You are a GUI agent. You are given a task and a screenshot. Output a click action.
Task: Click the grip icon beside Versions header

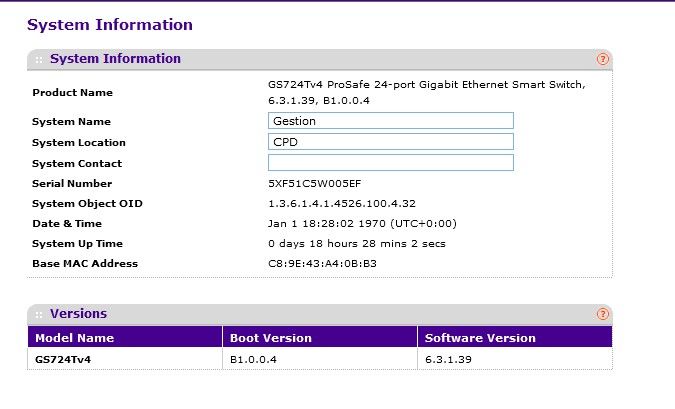click(x=39, y=314)
